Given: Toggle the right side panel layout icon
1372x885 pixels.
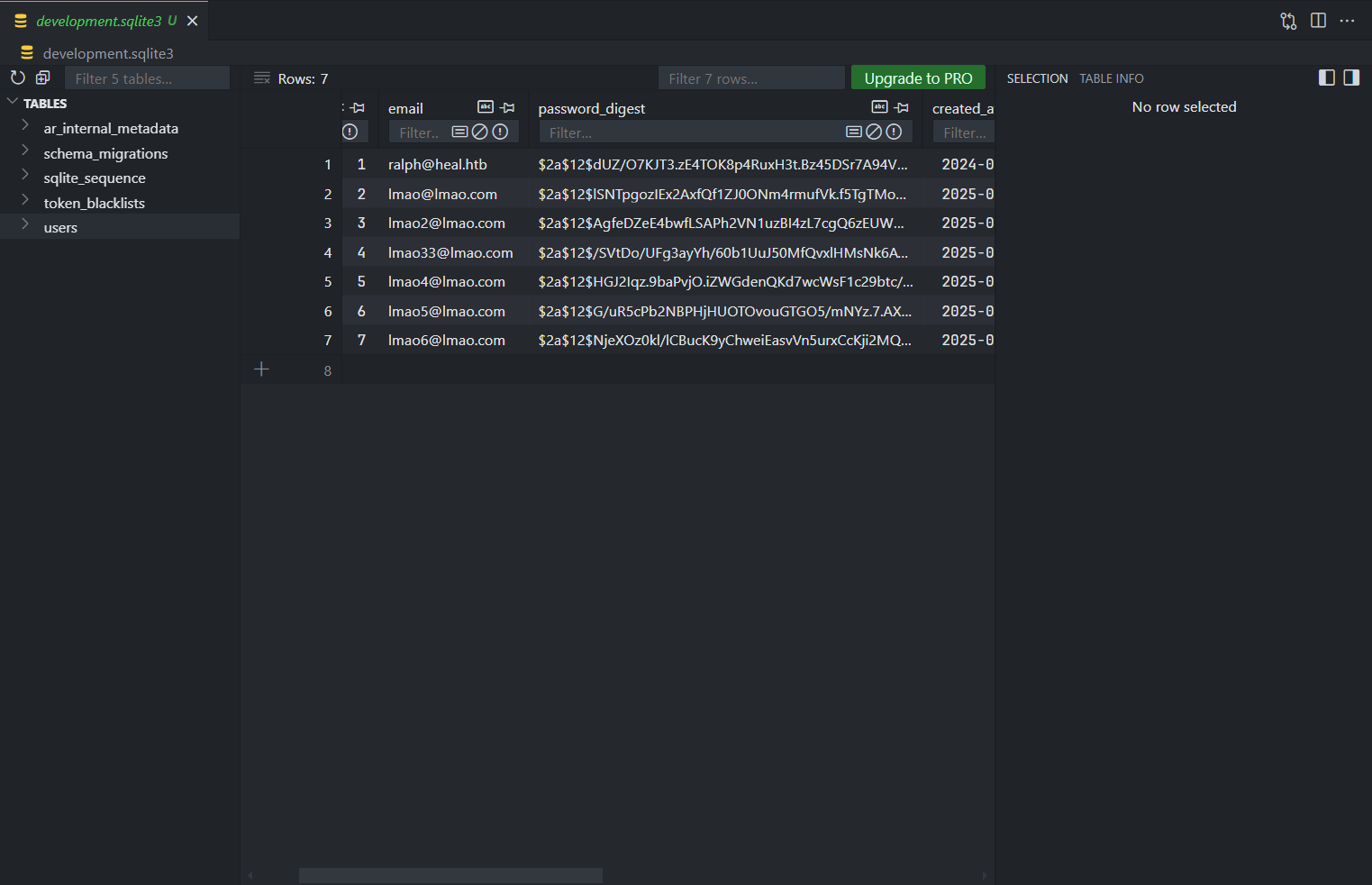Looking at the screenshot, I should 1351,78.
